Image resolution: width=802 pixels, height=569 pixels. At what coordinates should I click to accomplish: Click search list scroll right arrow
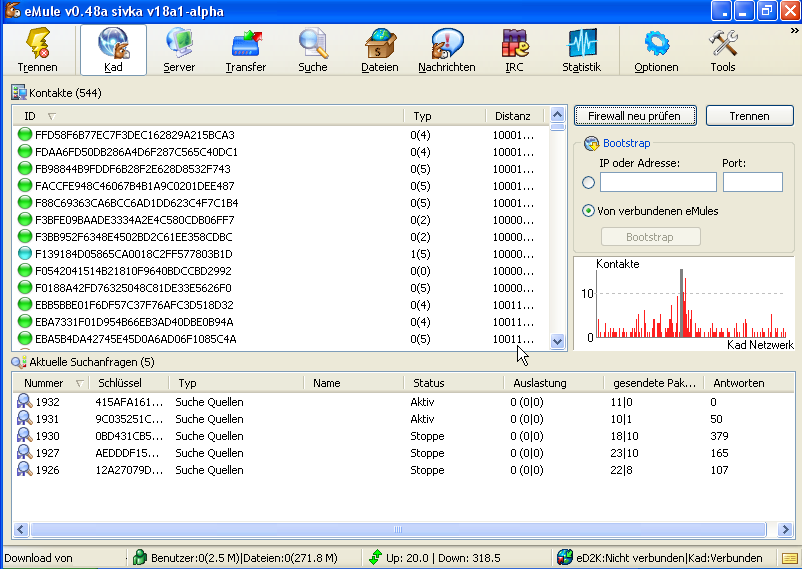[x=785, y=529]
